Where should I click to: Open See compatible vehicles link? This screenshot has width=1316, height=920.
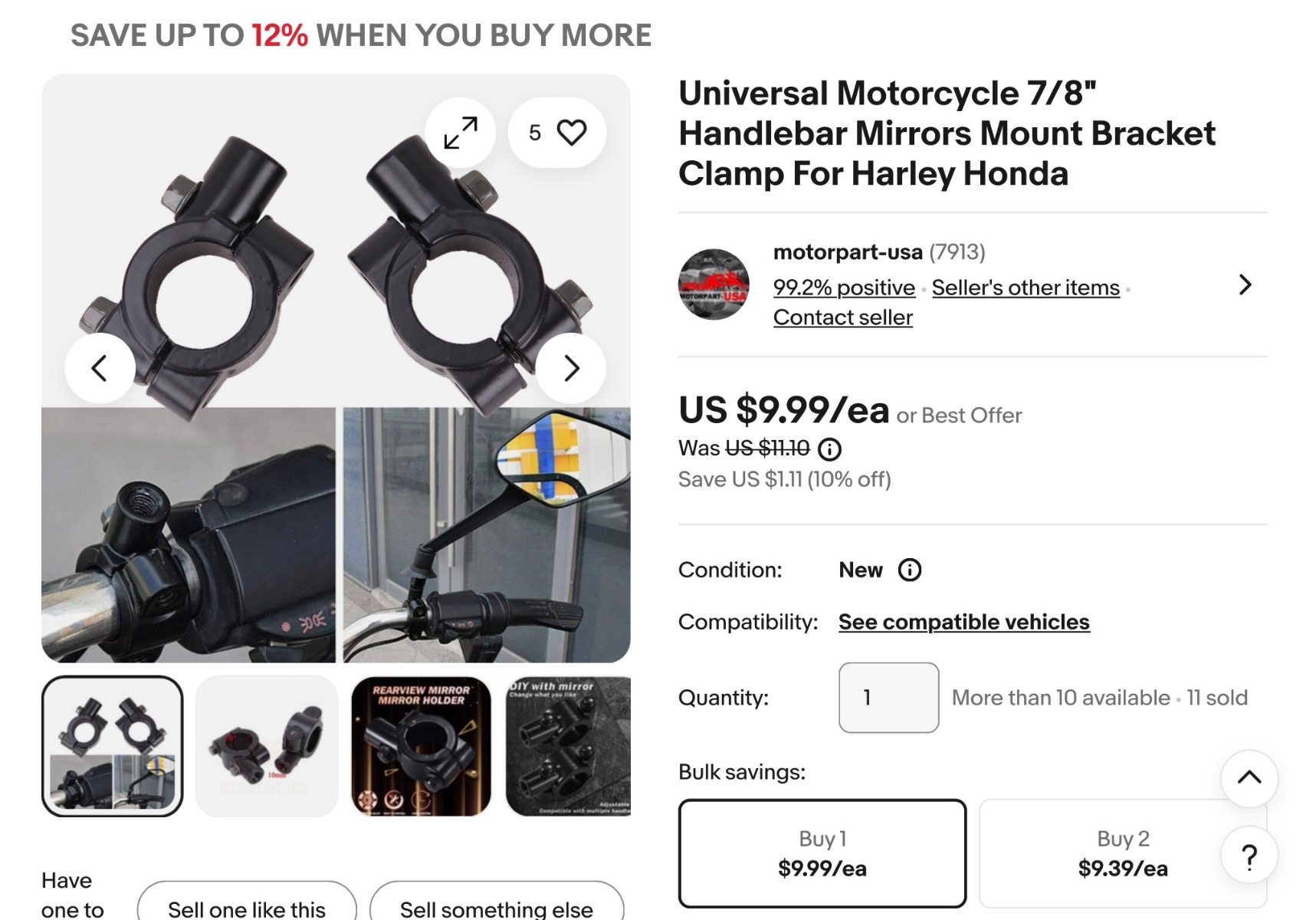coord(963,622)
